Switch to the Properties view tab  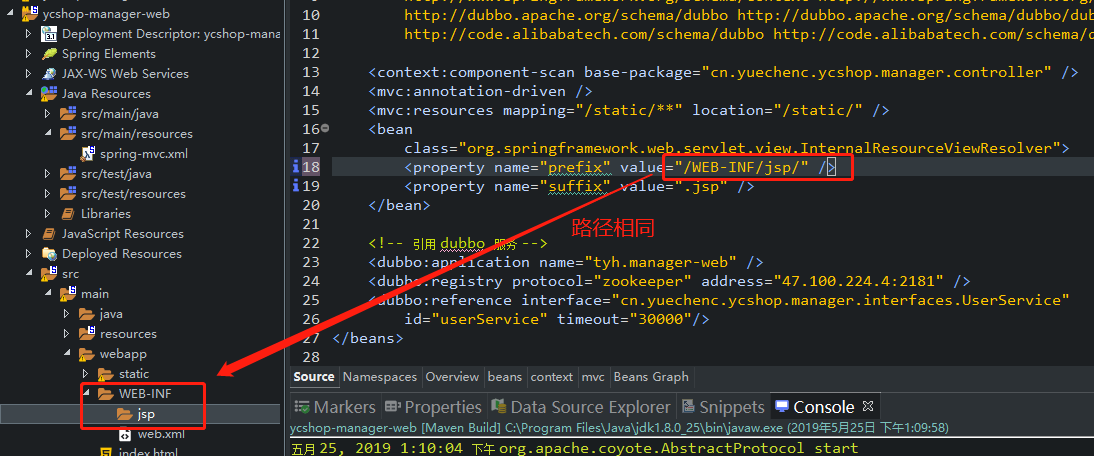tap(433, 406)
